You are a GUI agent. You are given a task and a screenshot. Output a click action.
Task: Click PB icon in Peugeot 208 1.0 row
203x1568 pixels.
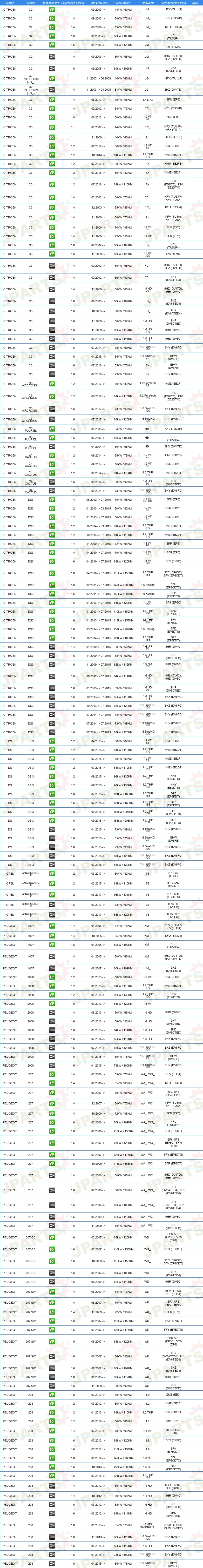(52, 1394)
